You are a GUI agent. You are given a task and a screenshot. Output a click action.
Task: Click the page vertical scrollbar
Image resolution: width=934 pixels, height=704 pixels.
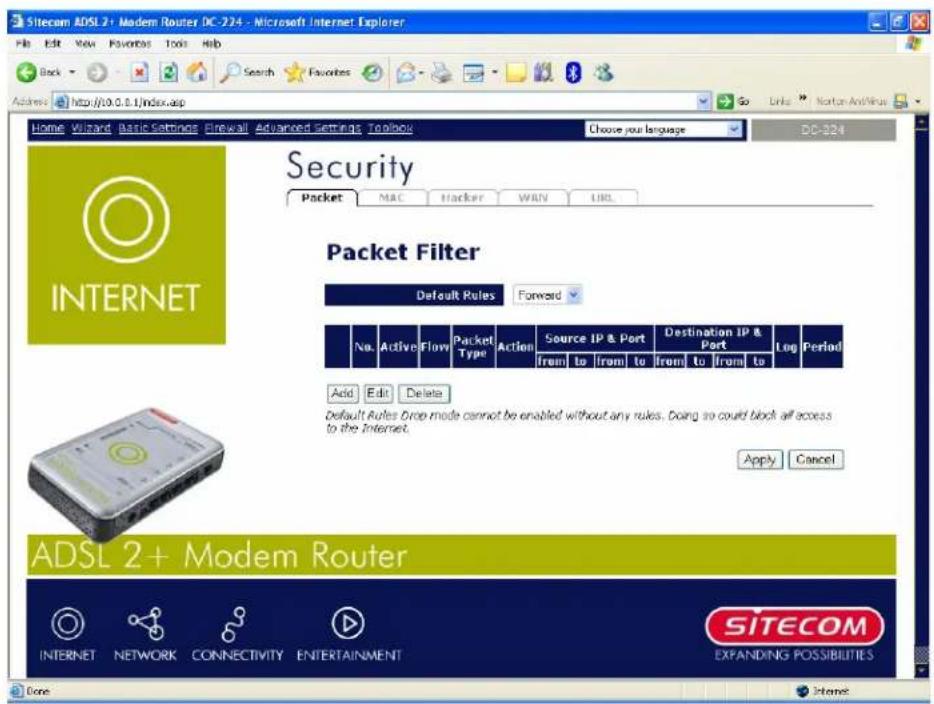point(922,396)
